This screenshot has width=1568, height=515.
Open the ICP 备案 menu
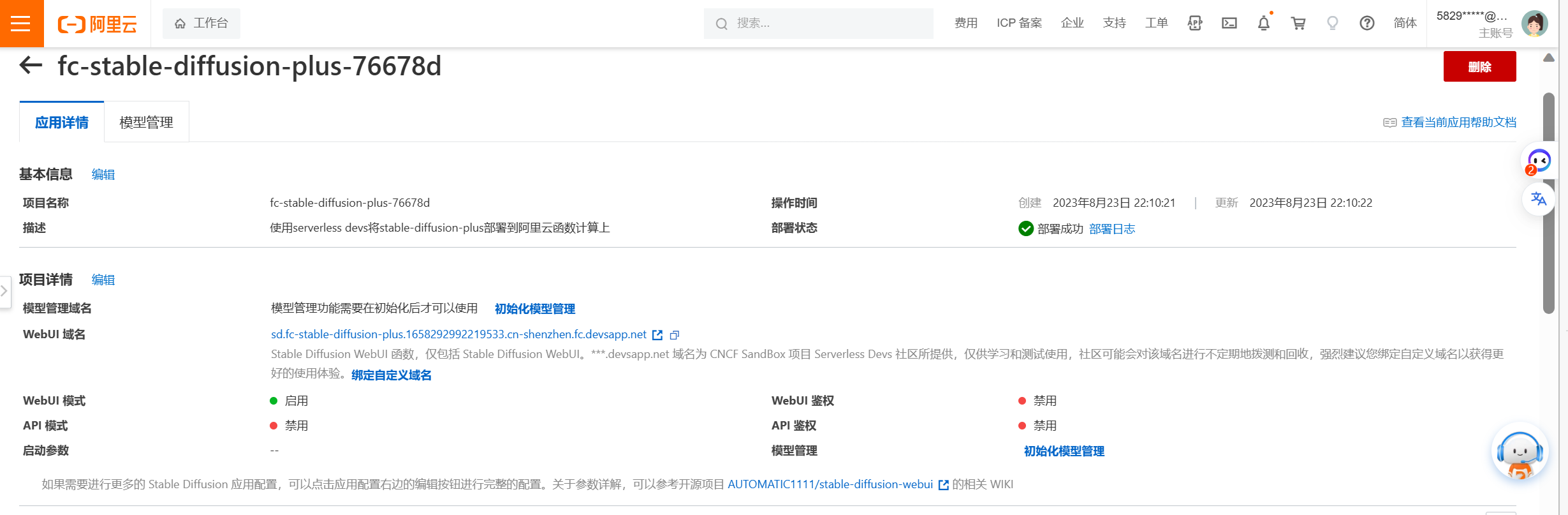(1020, 23)
